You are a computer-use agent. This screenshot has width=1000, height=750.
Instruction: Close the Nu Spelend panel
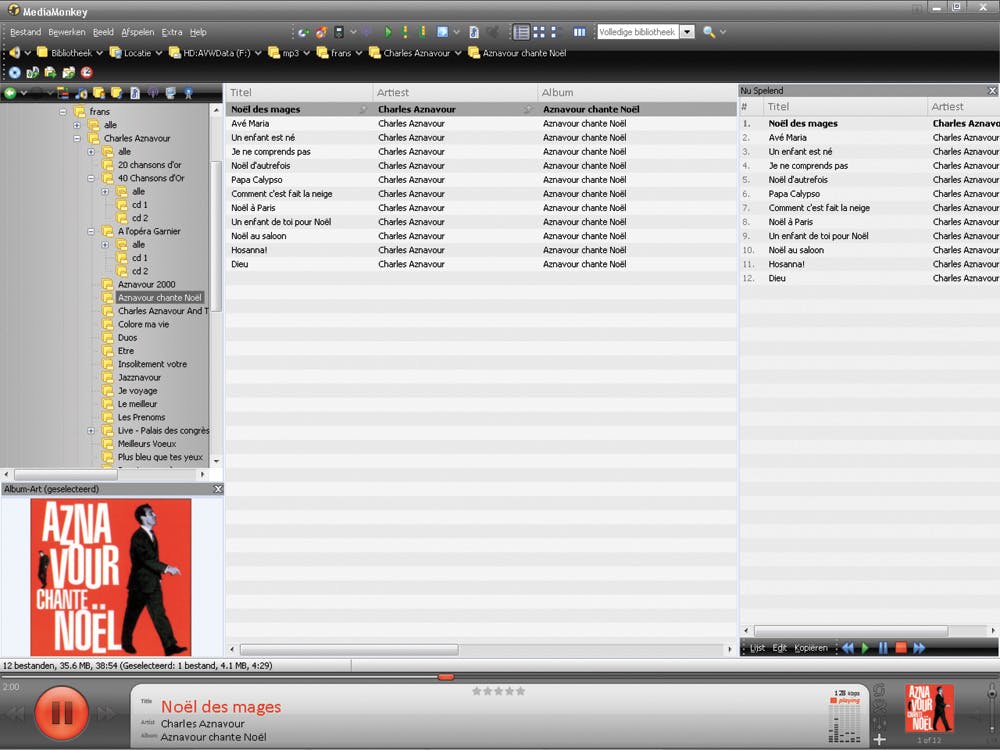pos(992,91)
